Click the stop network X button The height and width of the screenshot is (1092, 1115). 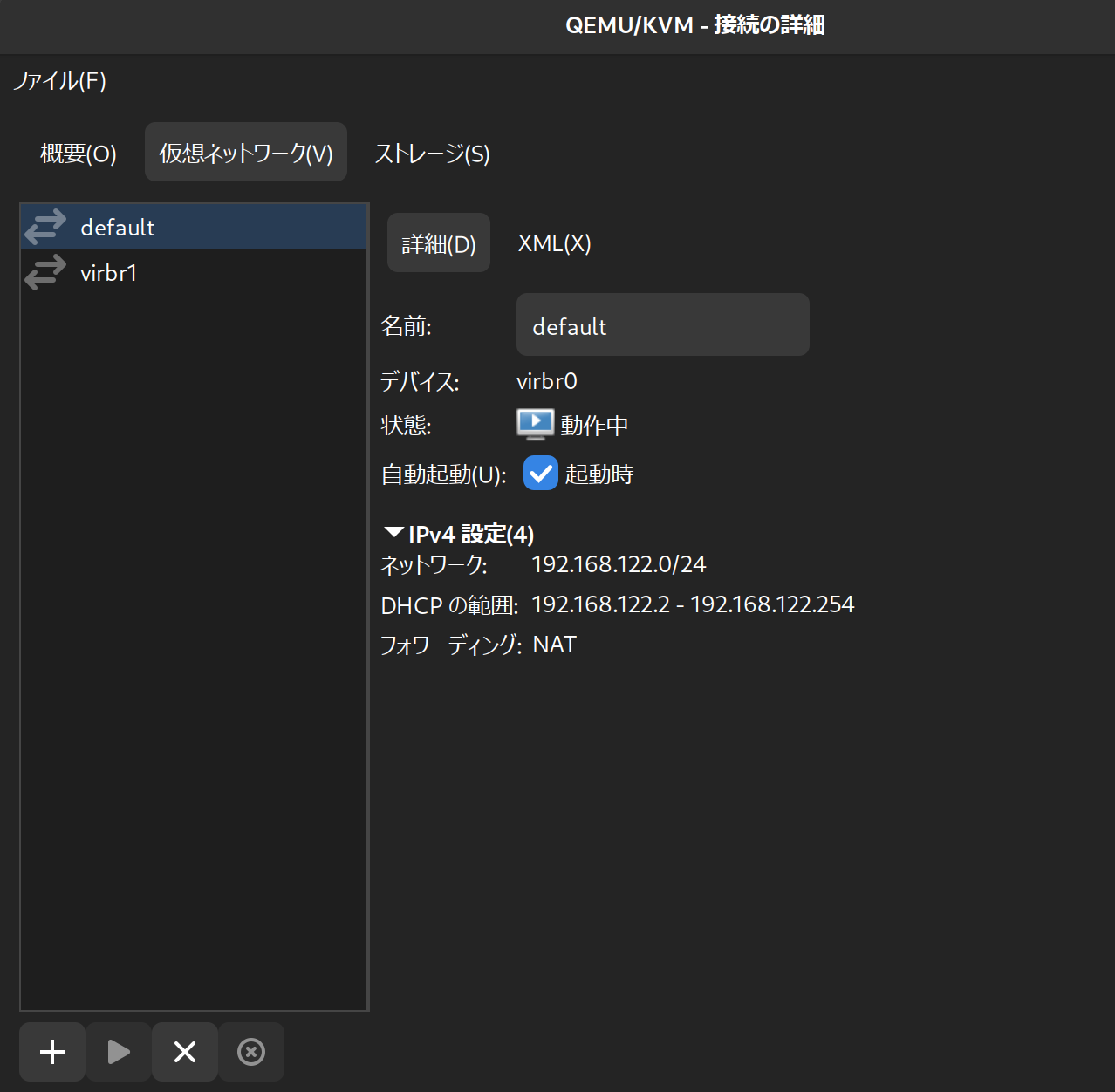[185, 1052]
